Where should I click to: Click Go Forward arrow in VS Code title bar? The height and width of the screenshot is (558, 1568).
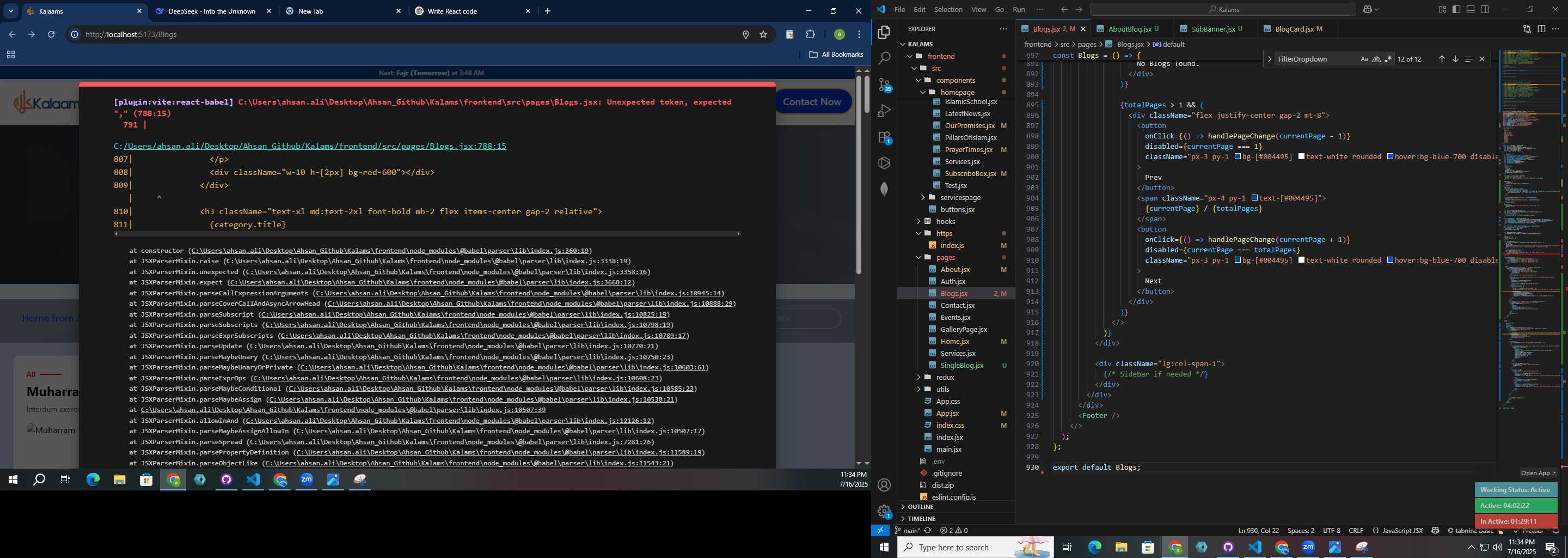pyautogui.click(x=1079, y=9)
